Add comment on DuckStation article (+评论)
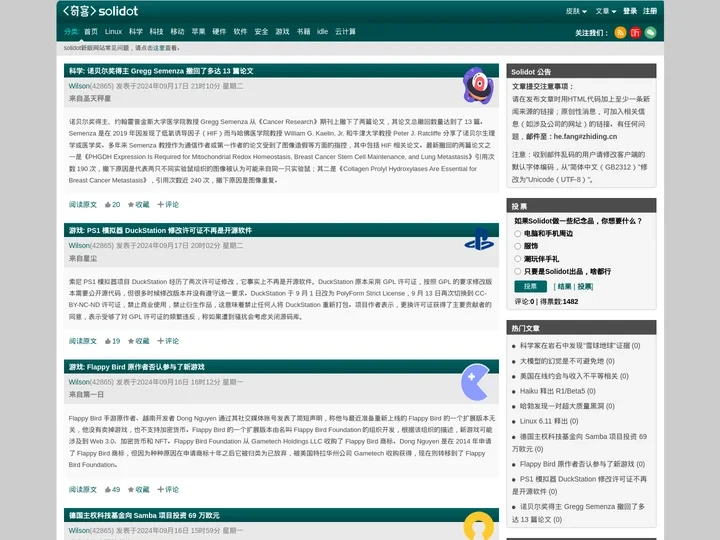 tap(168, 341)
